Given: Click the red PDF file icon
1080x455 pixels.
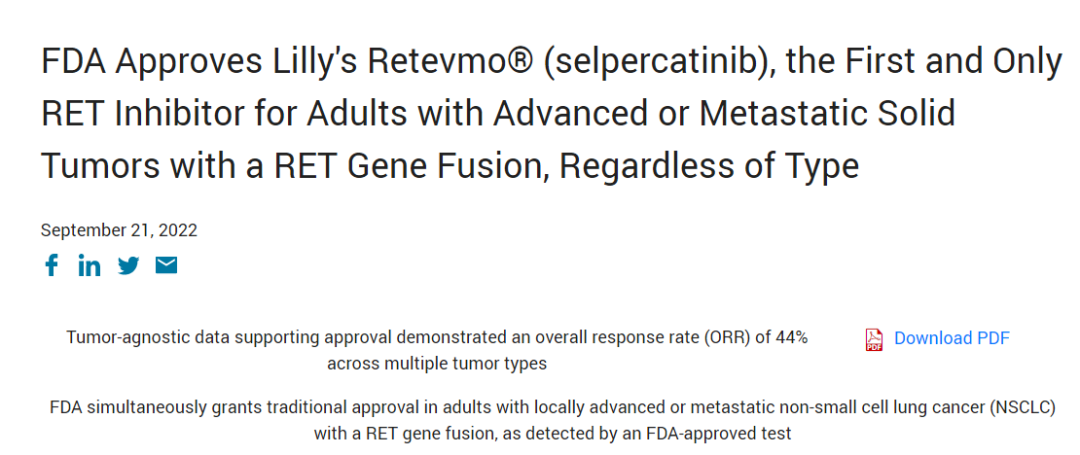Looking at the screenshot, I should pyautogui.click(x=874, y=339).
